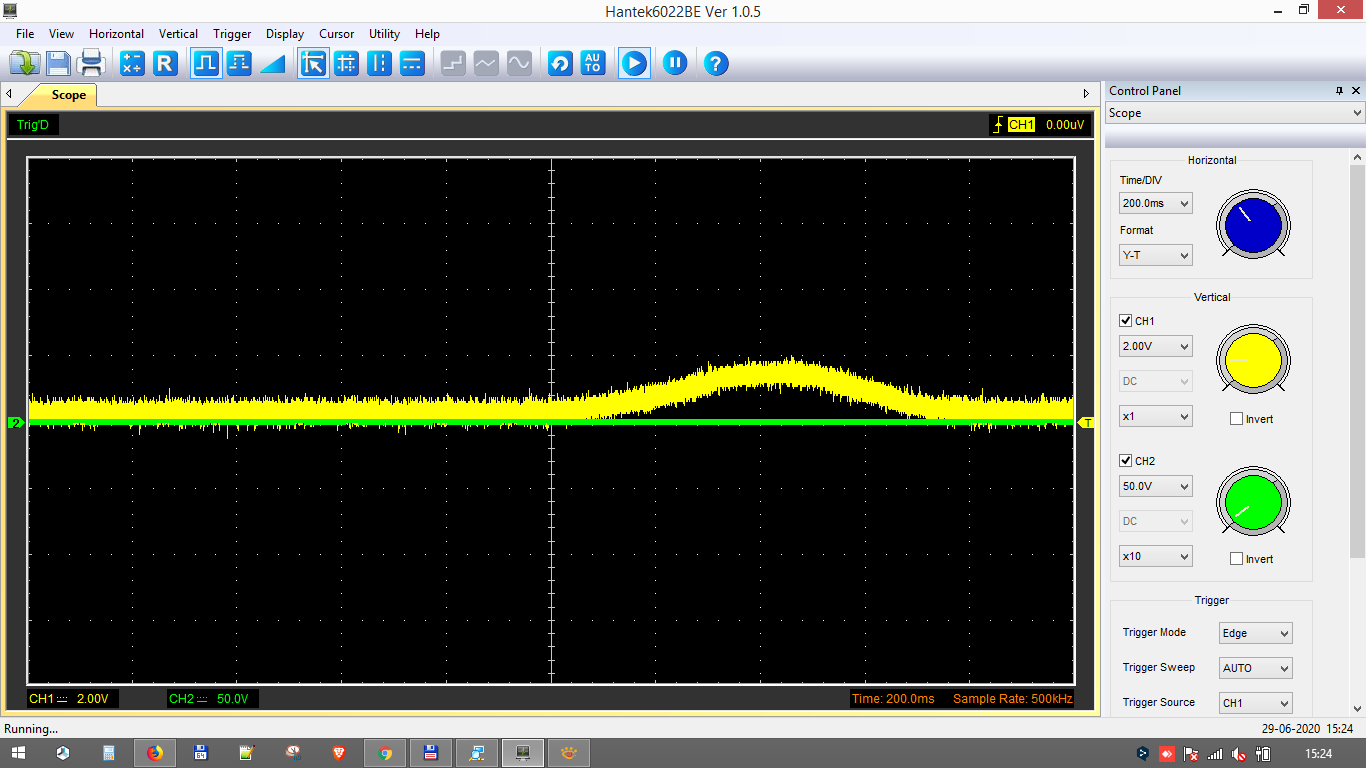Open Firefox from the taskbar
1366x768 pixels.
click(x=154, y=753)
